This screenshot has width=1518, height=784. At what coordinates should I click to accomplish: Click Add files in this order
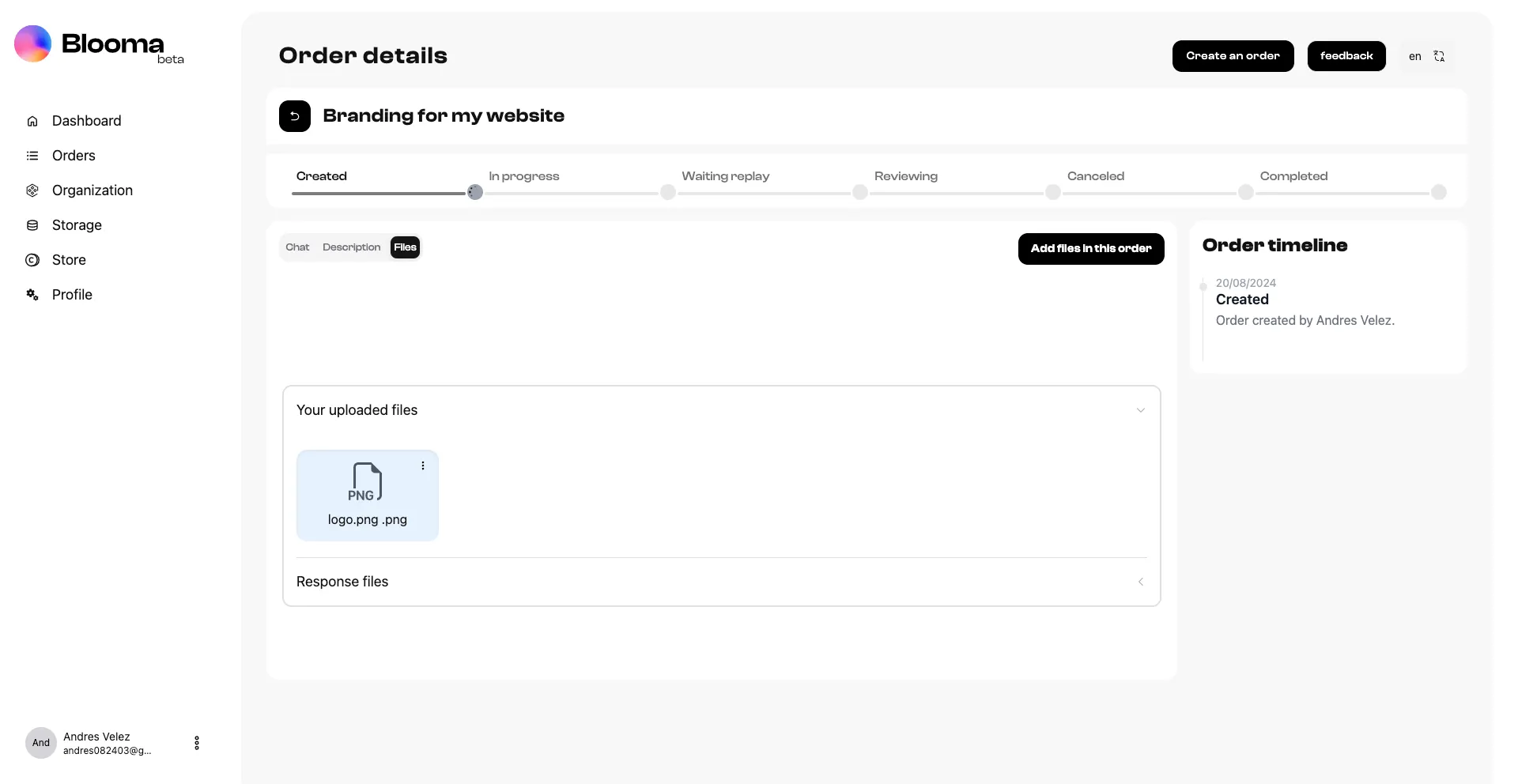[x=1091, y=249]
